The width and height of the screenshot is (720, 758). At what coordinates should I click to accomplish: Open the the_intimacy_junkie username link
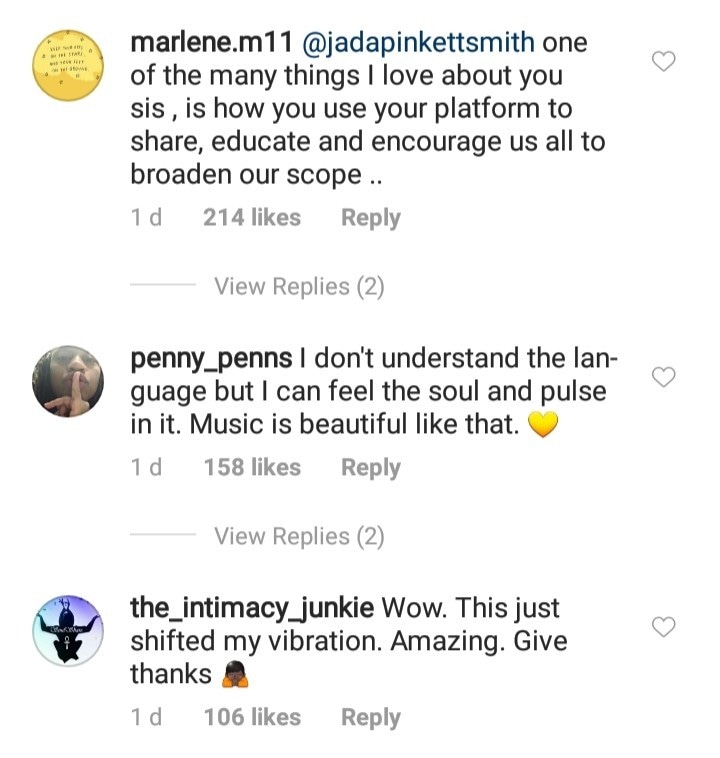pos(252,609)
